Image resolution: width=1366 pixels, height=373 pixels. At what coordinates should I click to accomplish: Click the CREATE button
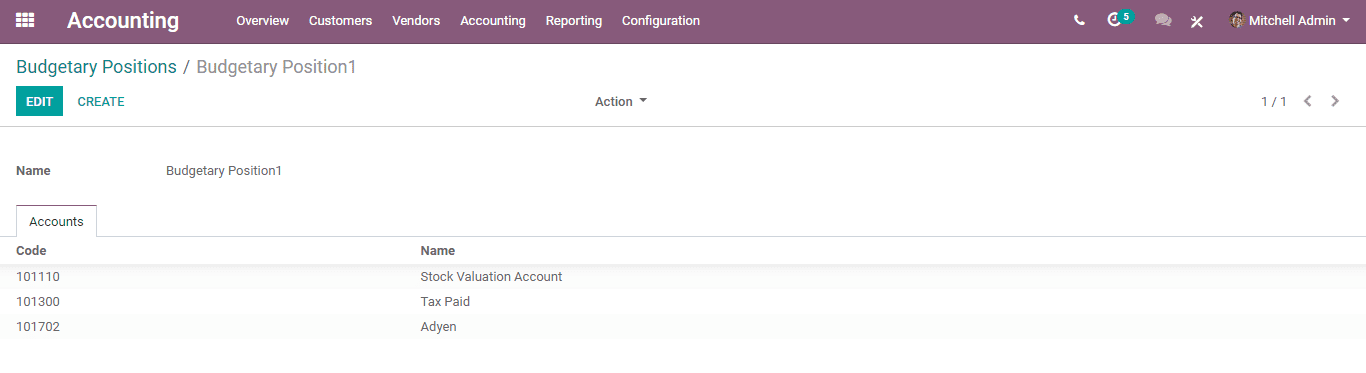101,101
